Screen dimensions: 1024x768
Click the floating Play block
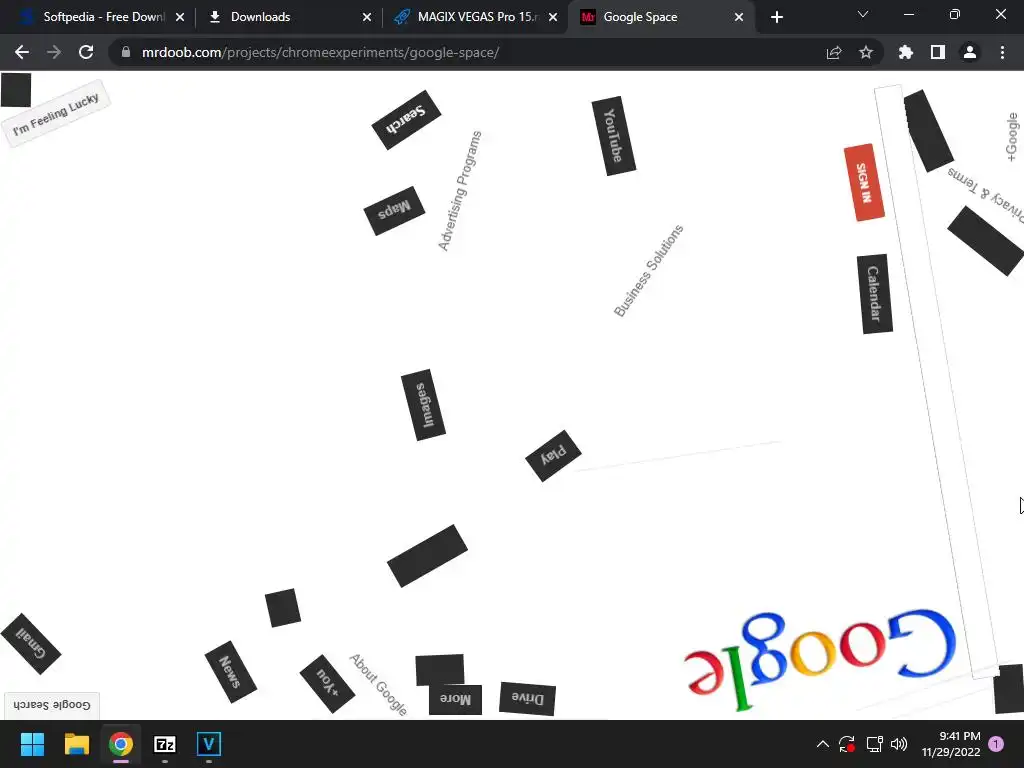(553, 456)
